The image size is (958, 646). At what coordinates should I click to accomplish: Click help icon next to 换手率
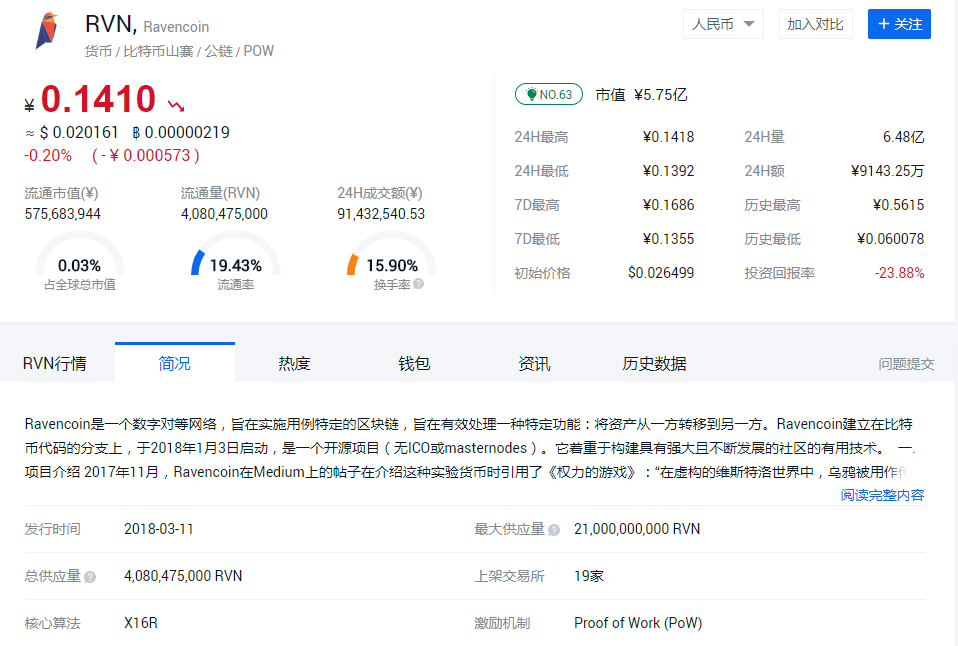(419, 284)
